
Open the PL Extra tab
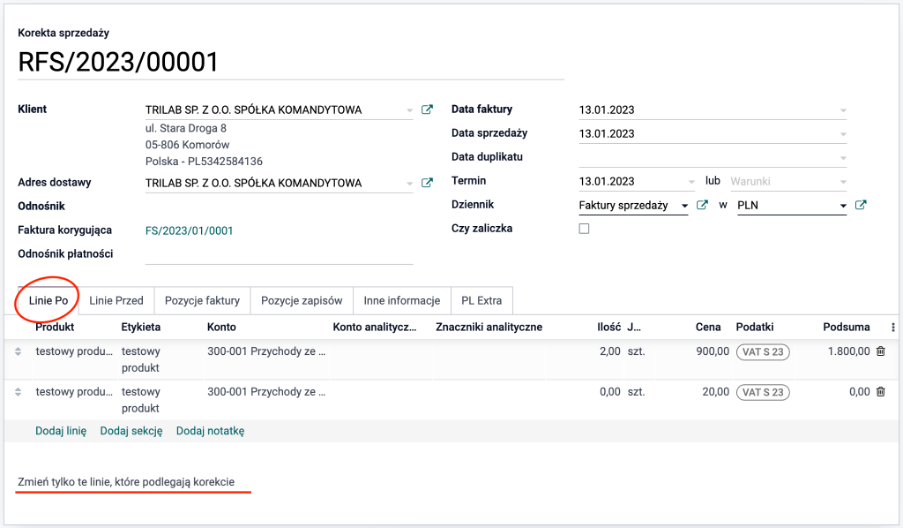481,300
